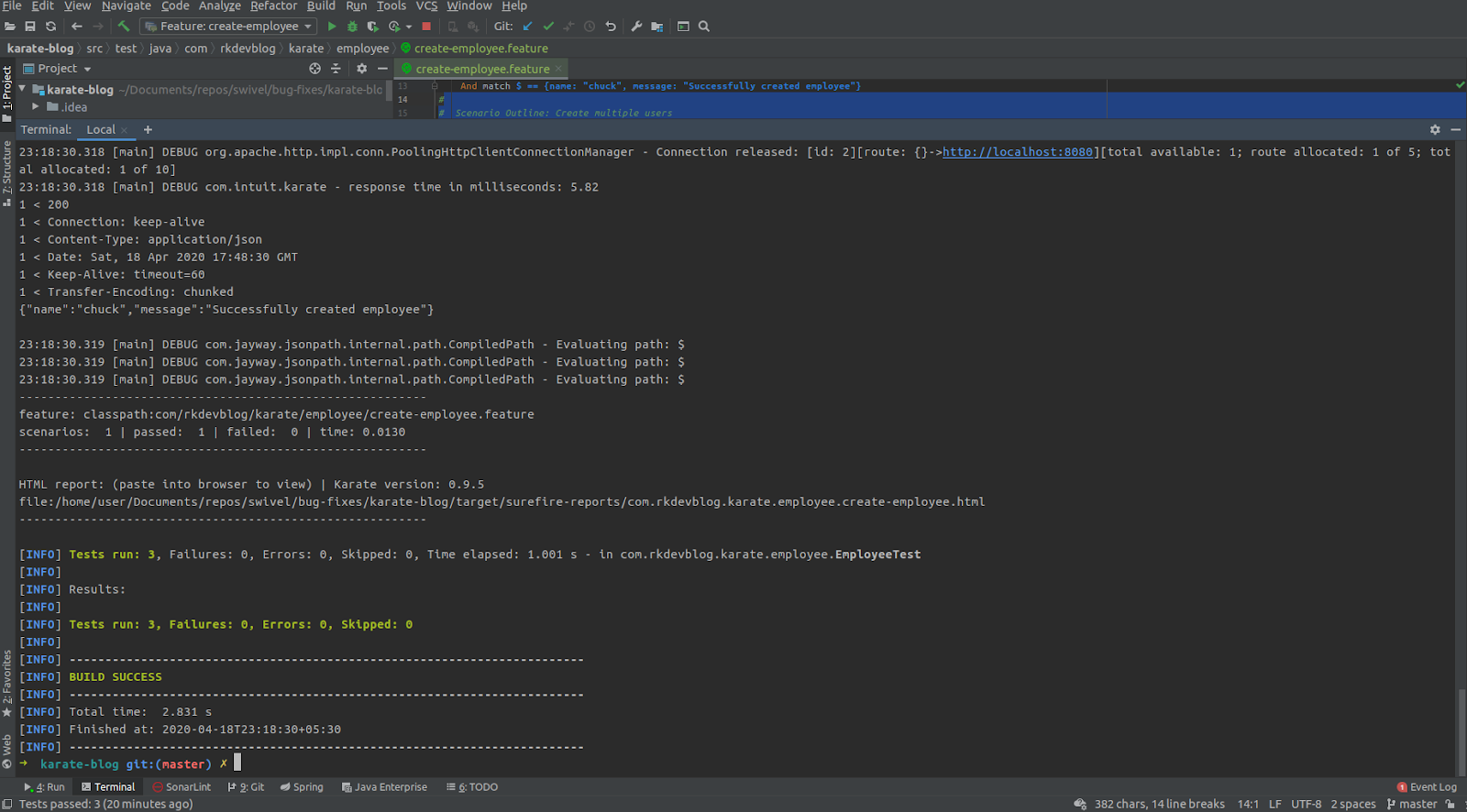Open Run Anything toolbar icon
Image resolution: width=1467 pixels, height=812 pixels.
683,27
